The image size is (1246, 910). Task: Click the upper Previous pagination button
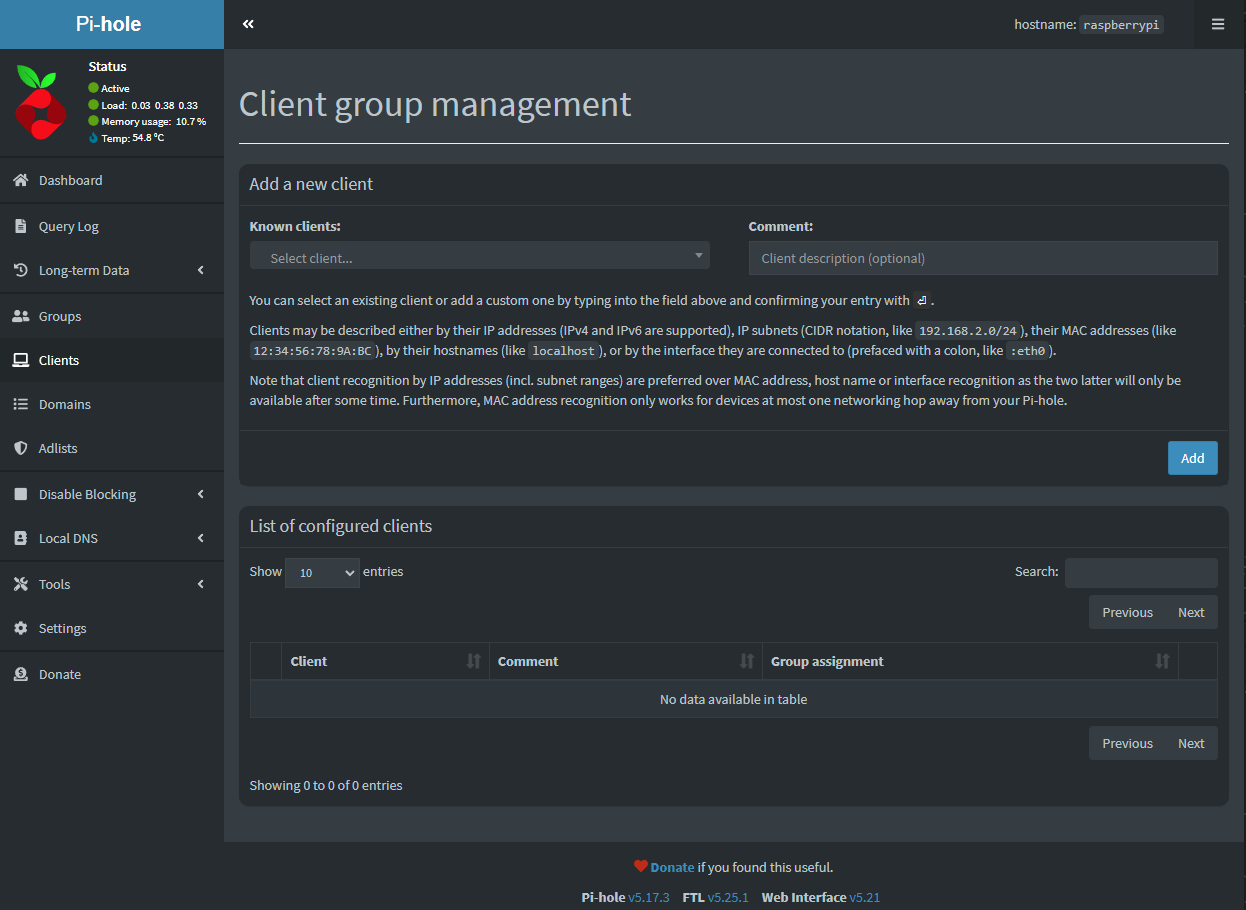tap(1127, 612)
